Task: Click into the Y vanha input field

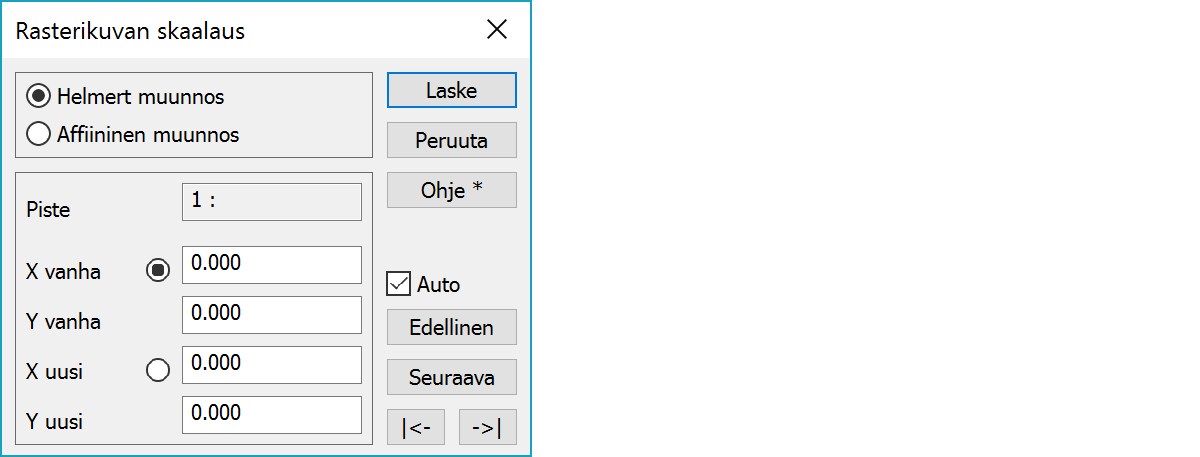Action: (271, 315)
